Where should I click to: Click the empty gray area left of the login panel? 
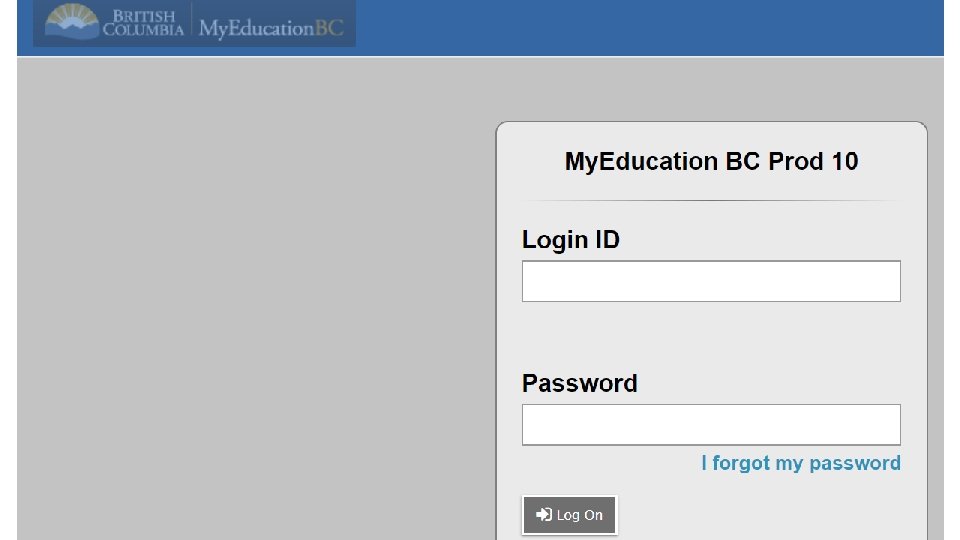click(250, 300)
